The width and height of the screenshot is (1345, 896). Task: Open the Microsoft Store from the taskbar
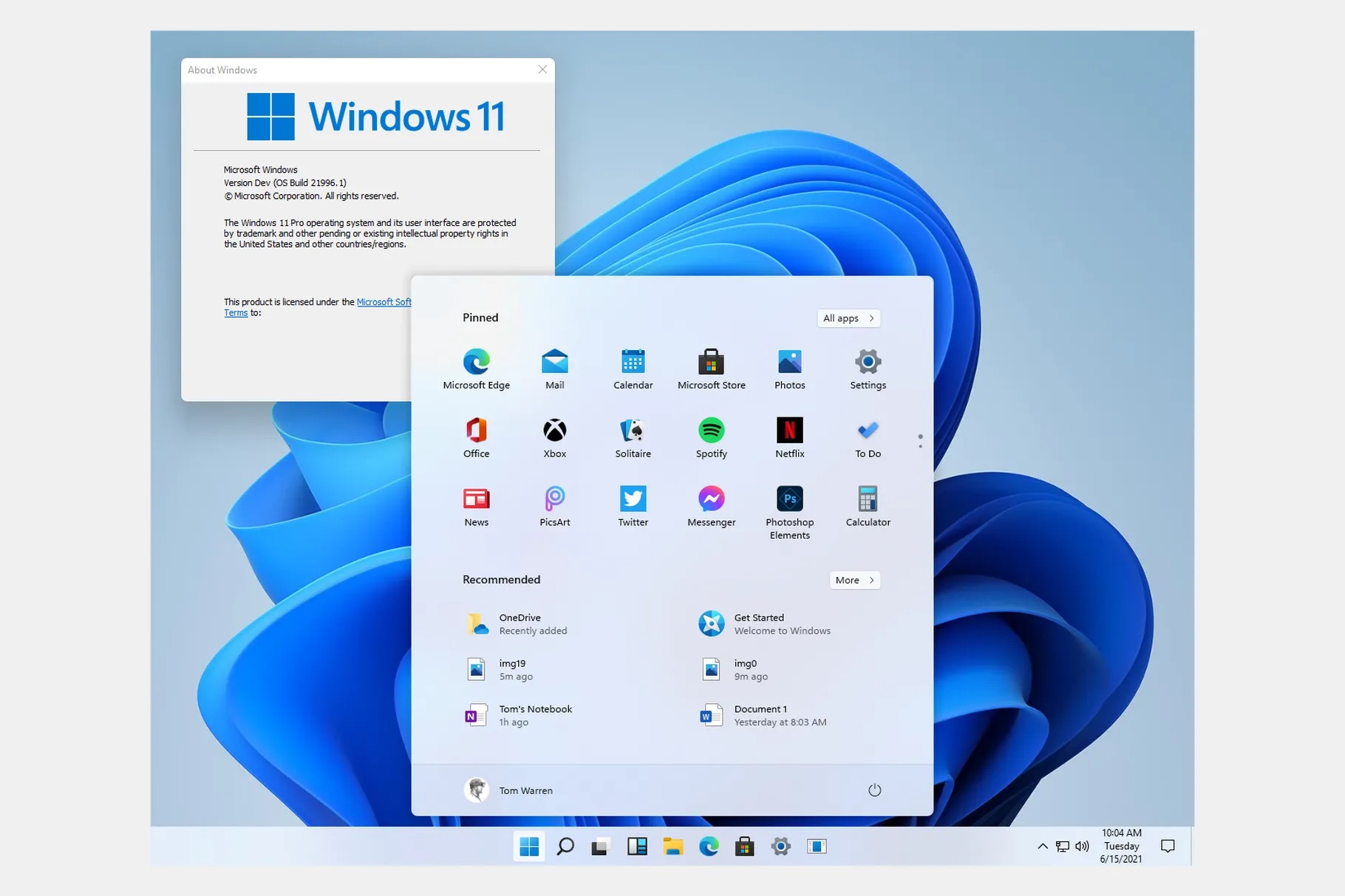(744, 847)
